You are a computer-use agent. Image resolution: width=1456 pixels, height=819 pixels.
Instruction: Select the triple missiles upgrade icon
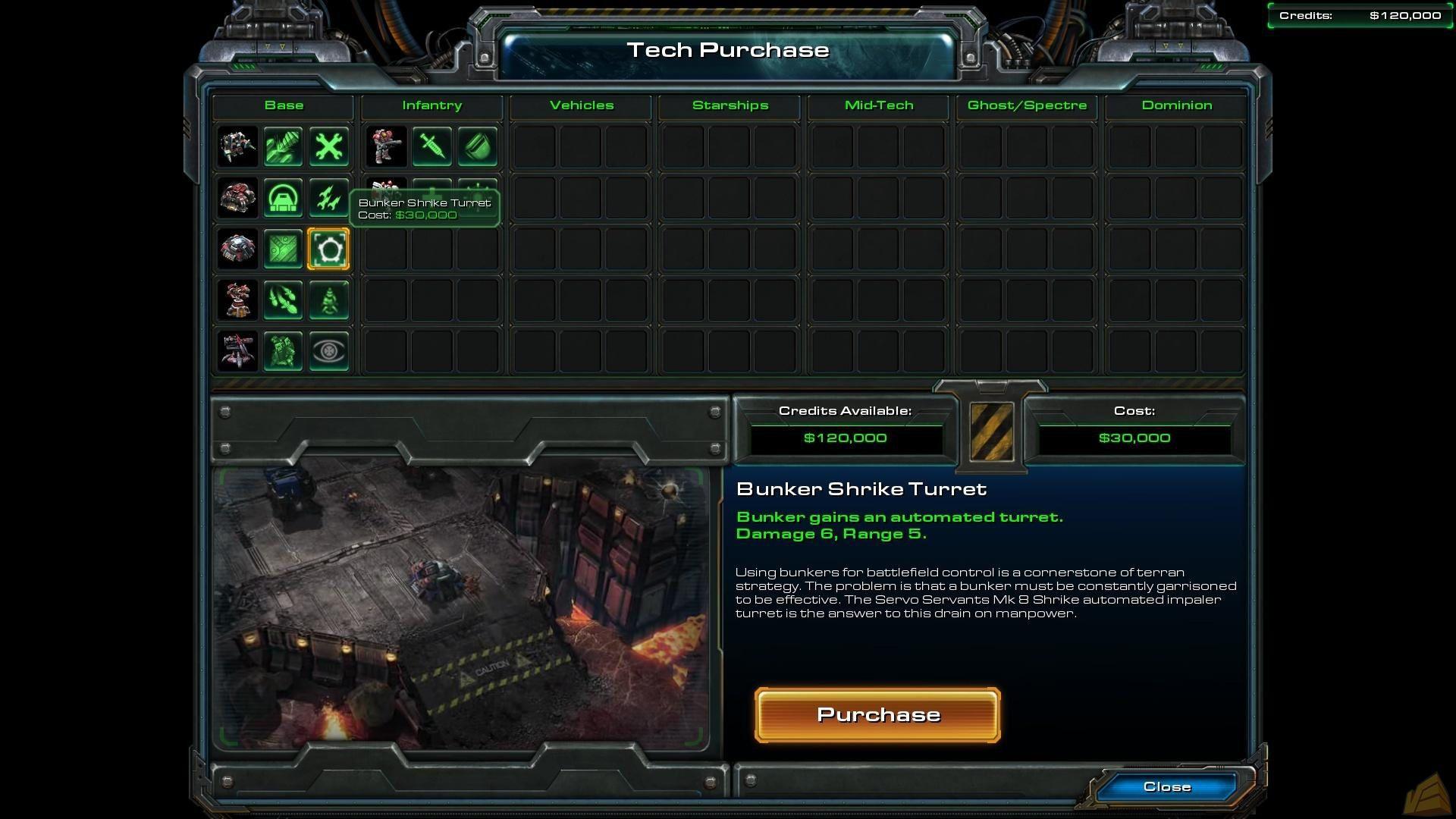pos(328,198)
